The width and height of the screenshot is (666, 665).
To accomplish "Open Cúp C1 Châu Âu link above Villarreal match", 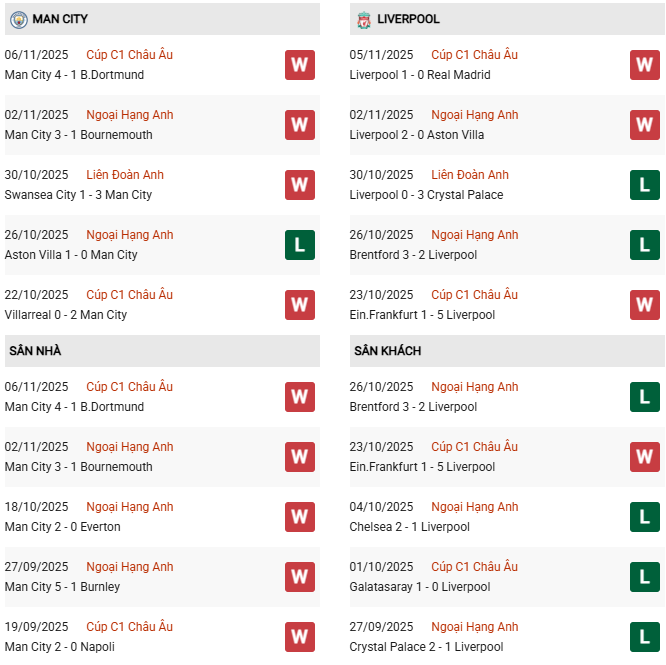I will (129, 295).
